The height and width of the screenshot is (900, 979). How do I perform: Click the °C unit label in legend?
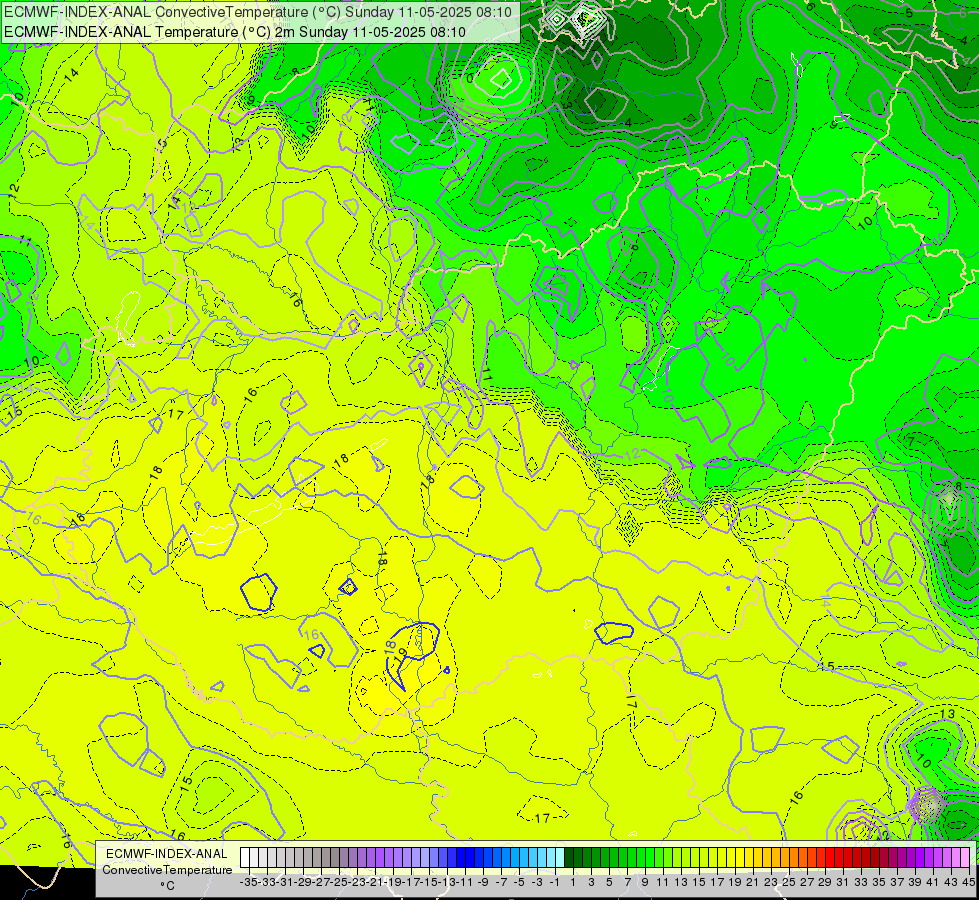pyautogui.click(x=167, y=886)
